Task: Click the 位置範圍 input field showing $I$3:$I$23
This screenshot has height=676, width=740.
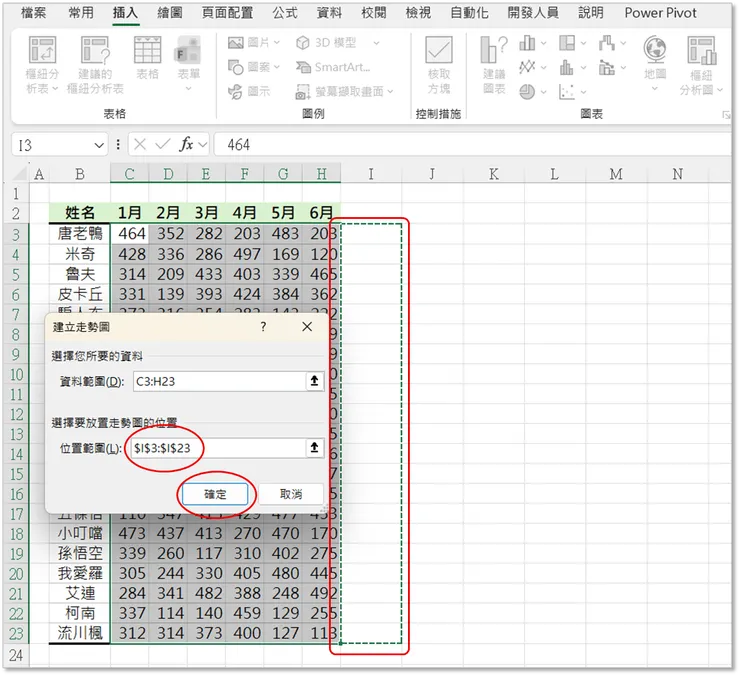Action: point(219,448)
